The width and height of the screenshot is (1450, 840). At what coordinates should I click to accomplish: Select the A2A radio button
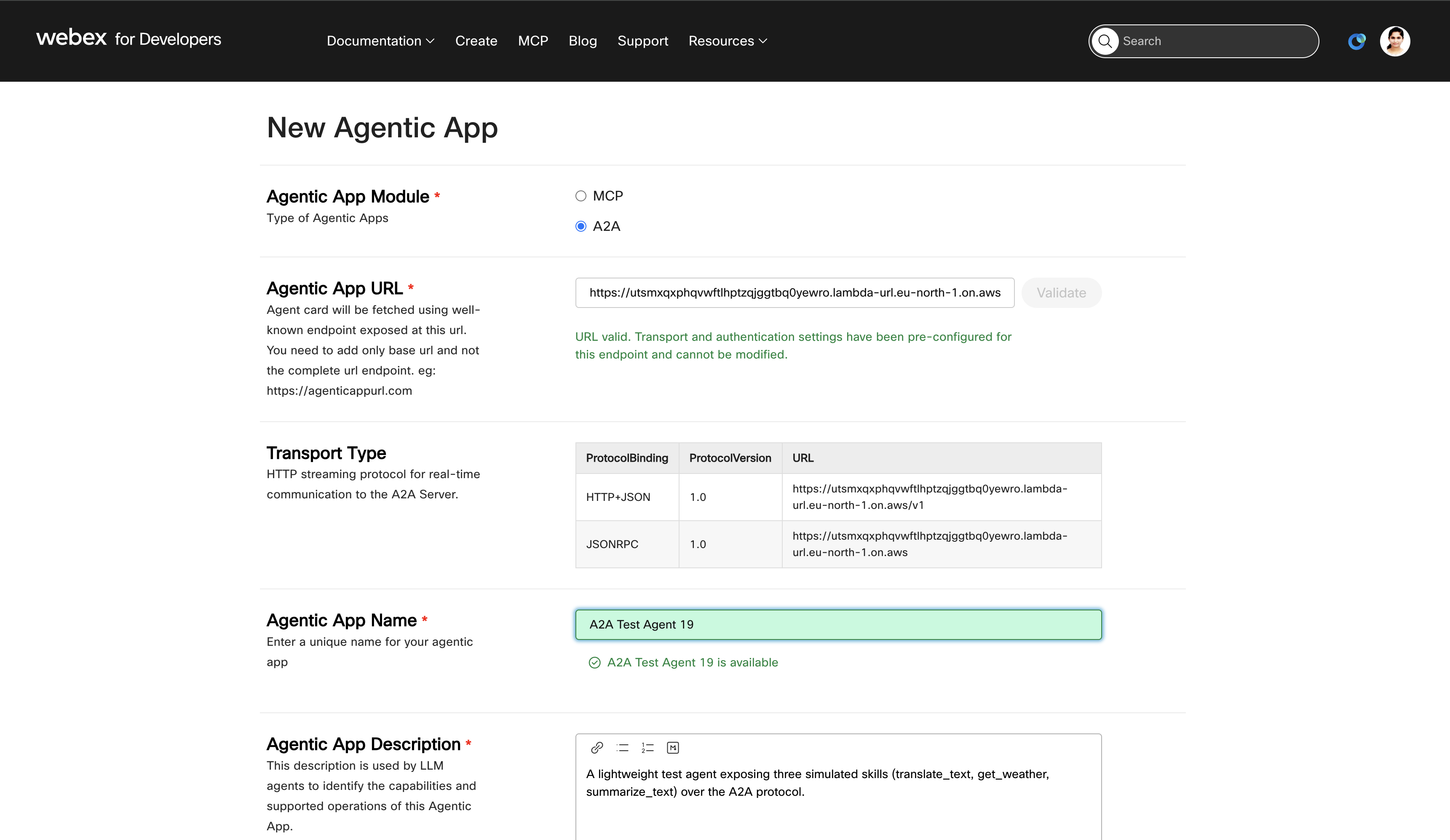(581, 226)
